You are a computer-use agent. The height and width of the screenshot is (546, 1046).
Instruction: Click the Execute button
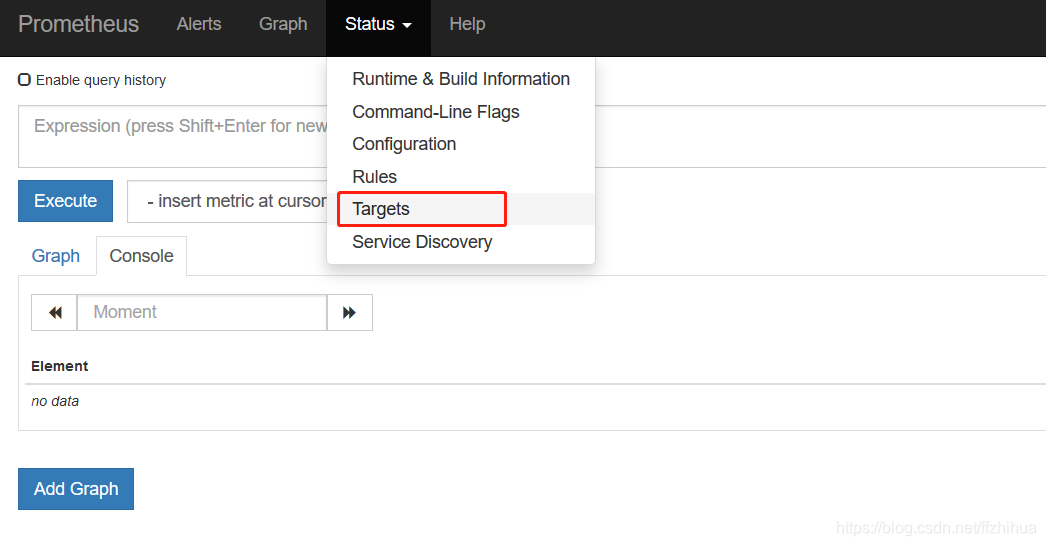[65, 201]
